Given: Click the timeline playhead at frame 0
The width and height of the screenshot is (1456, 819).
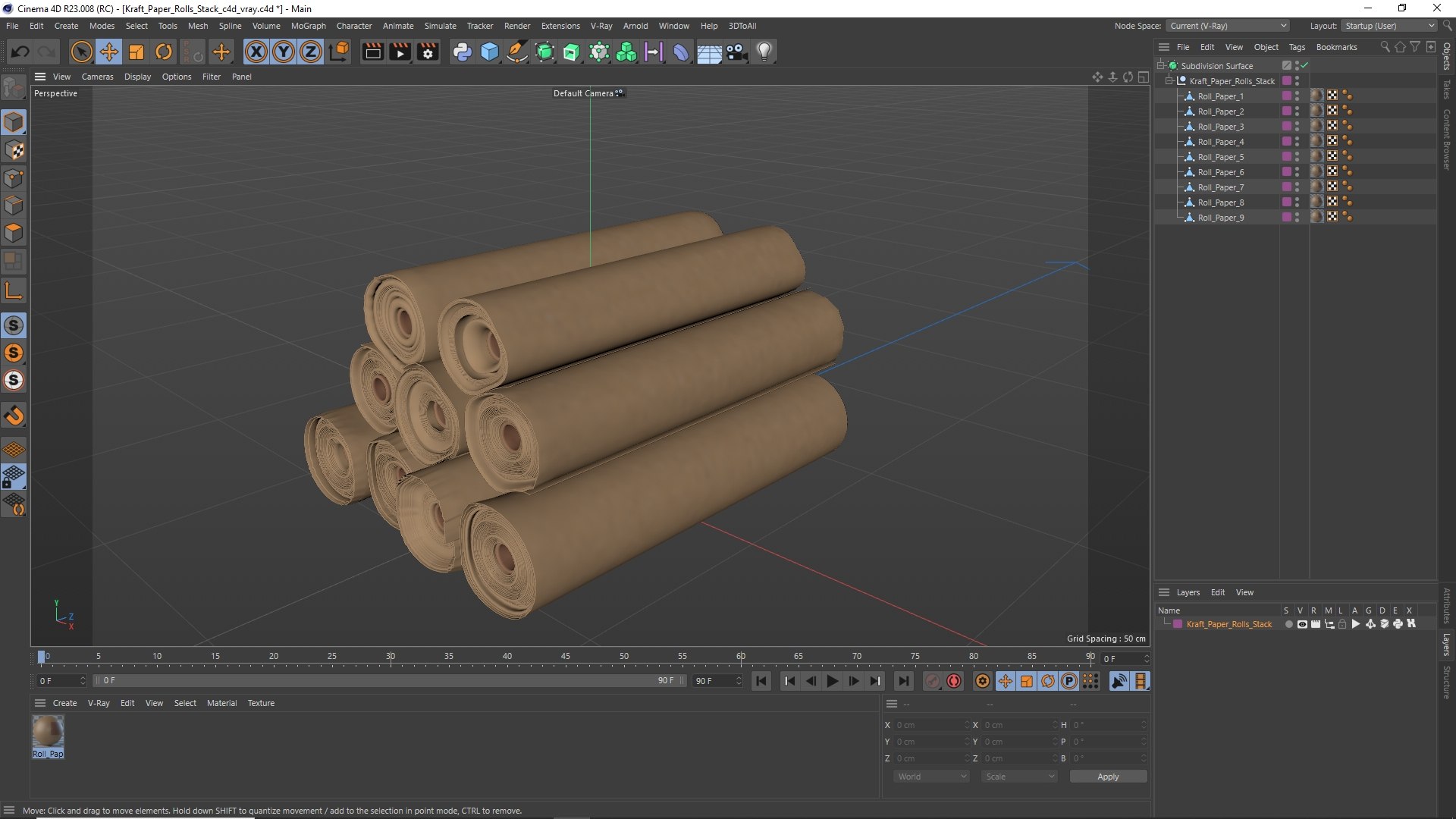Looking at the screenshot, I should tap(42, 657).
